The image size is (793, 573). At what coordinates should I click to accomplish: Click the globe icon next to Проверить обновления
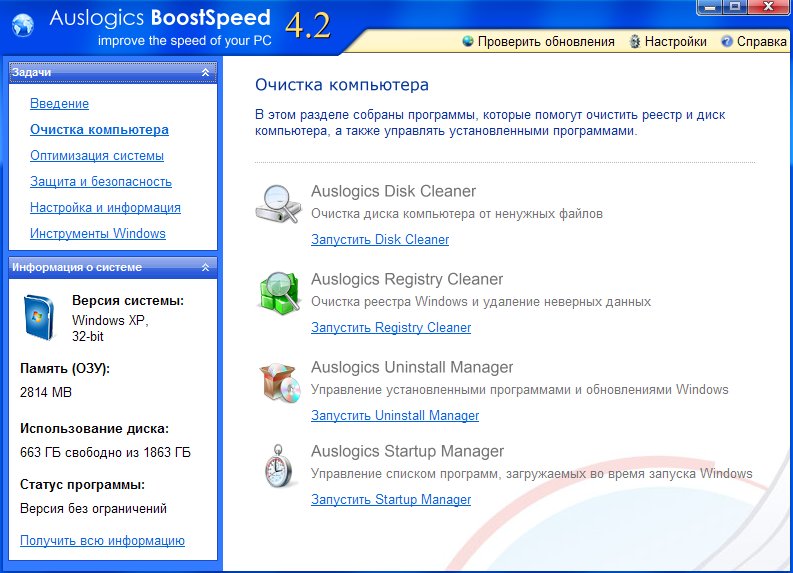click(468, 41)
